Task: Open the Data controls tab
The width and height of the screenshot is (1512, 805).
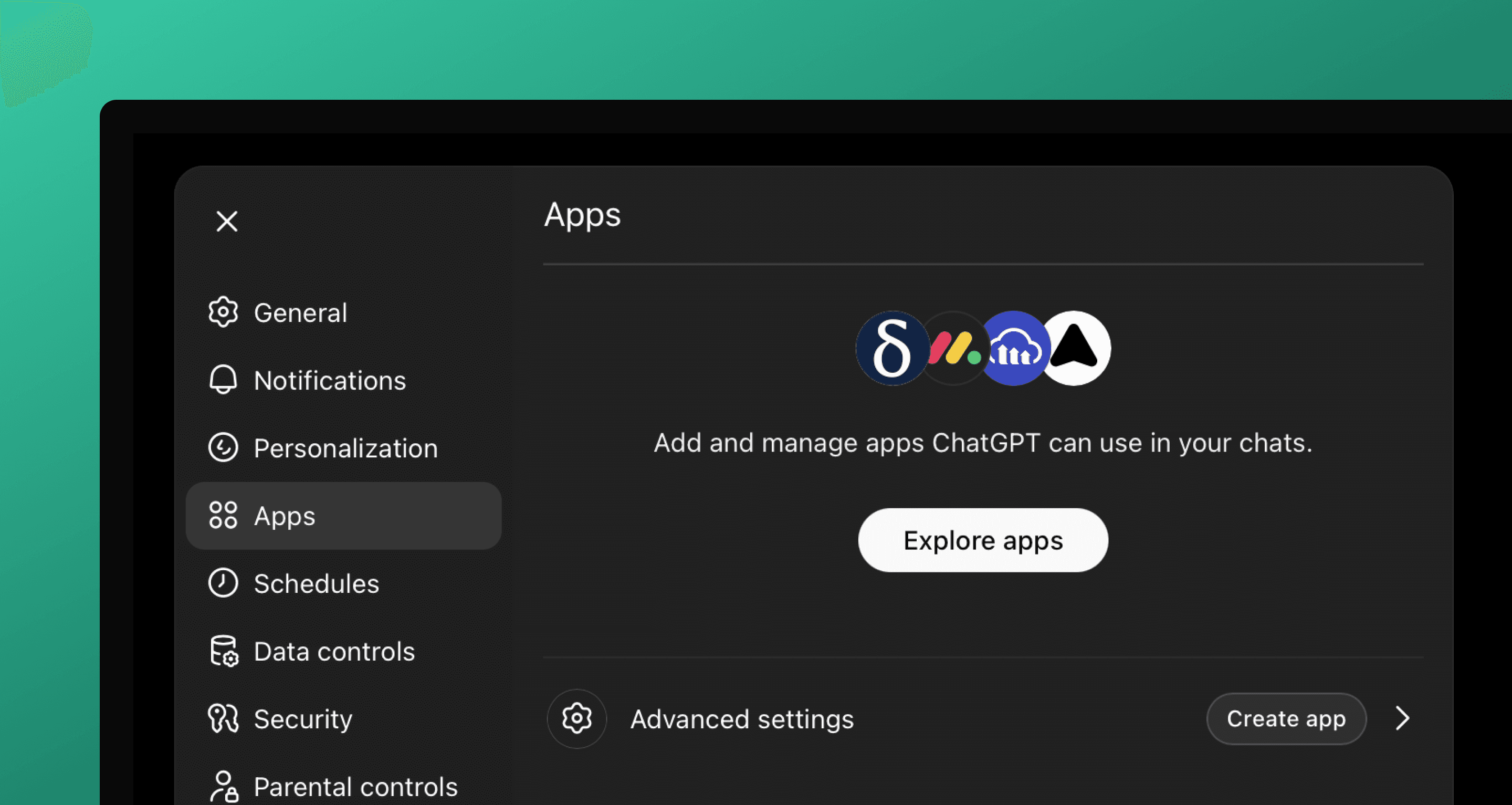Action: (343, 651)
